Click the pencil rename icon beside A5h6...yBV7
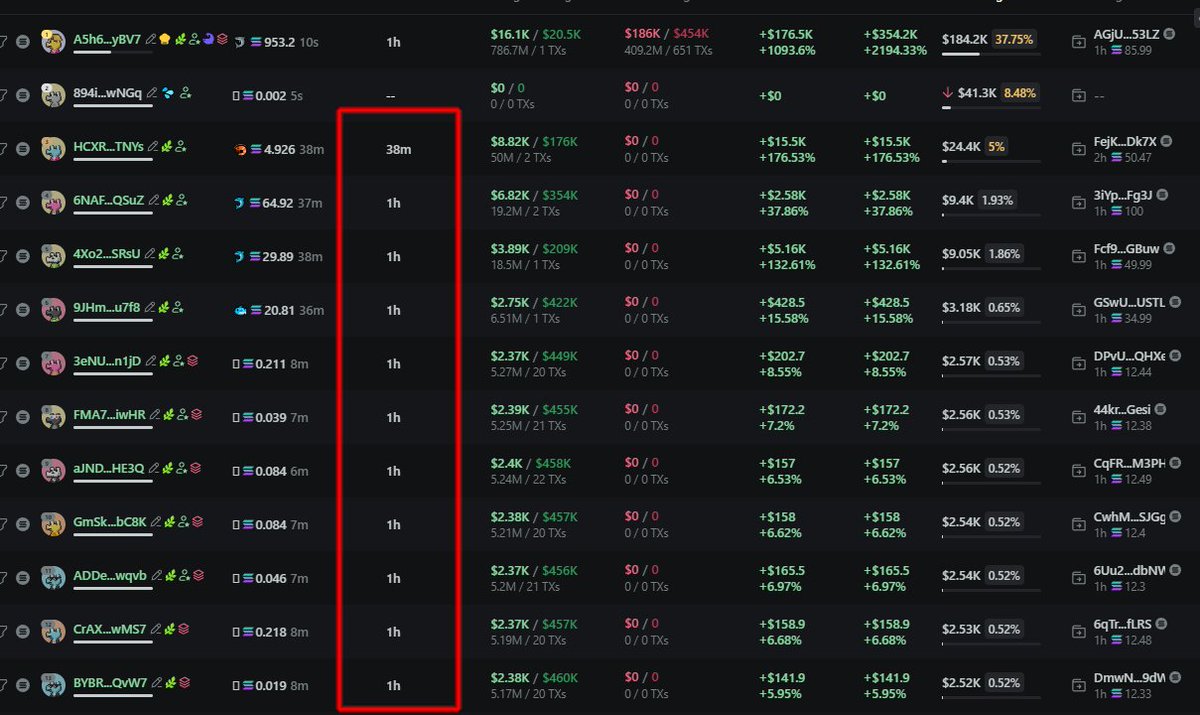The image size is (1200, 715). coord(152,39)
